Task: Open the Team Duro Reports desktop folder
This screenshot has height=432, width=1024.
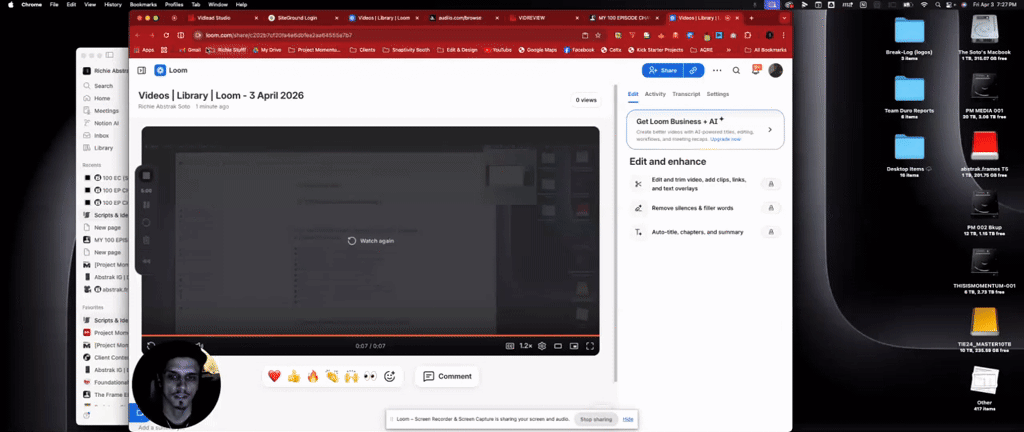Action: (909, 97)
